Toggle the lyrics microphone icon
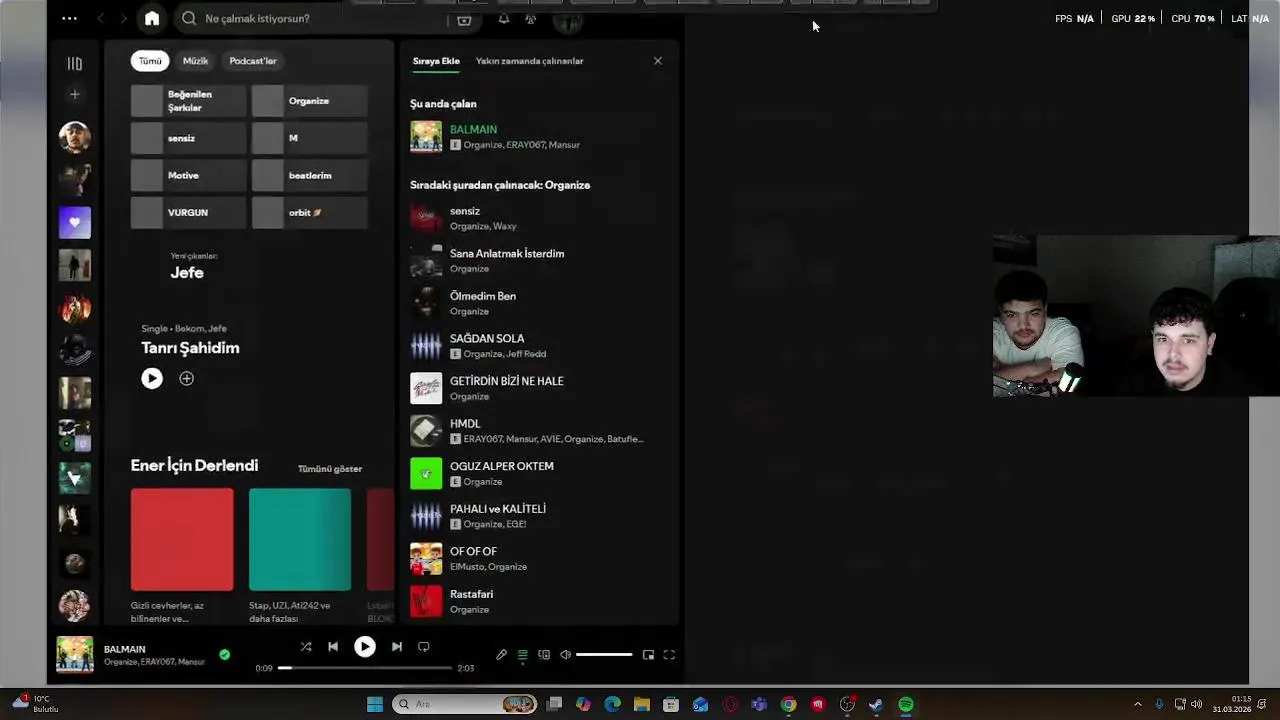Viewport: 1280px width, 720px height. pos(501,655)
